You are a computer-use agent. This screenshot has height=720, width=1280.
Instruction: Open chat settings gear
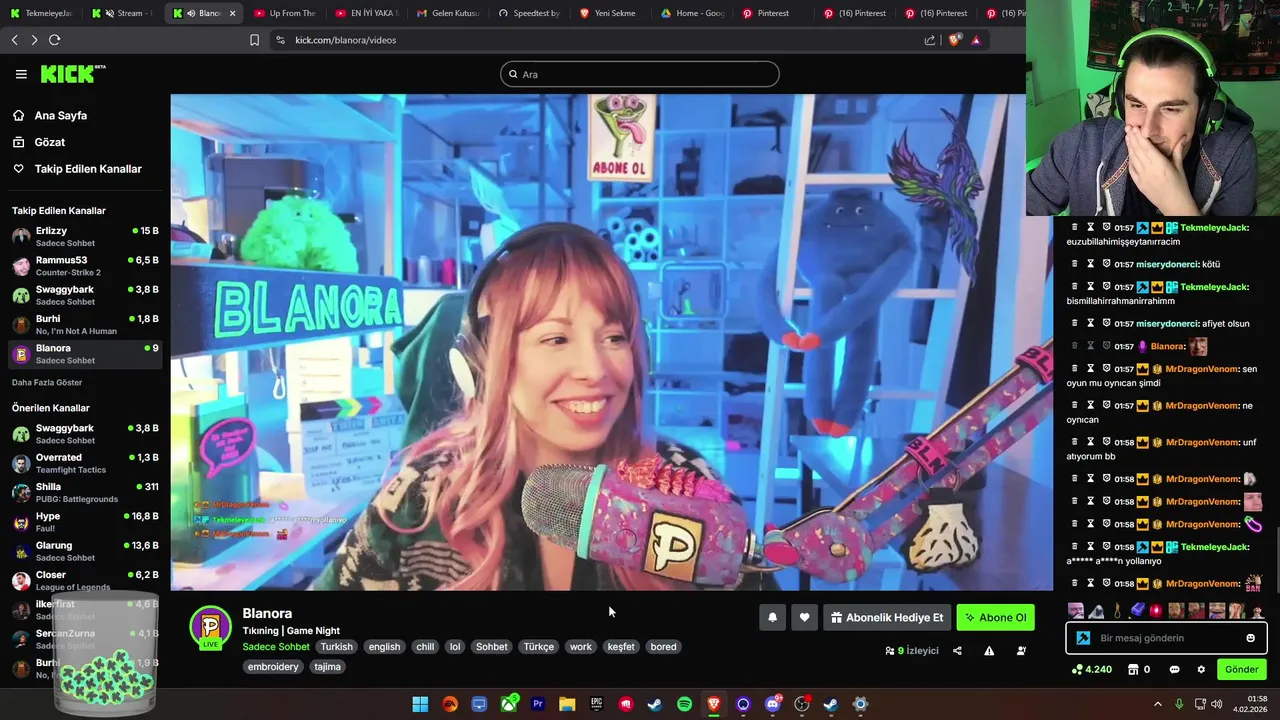[1201, 669]
